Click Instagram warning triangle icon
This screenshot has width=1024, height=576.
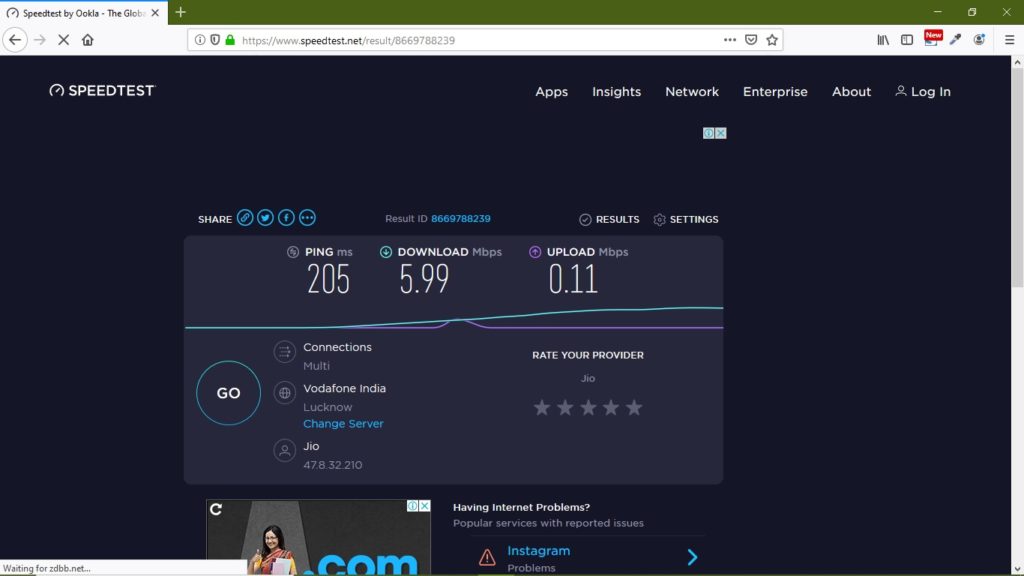(x=487, y=557)
